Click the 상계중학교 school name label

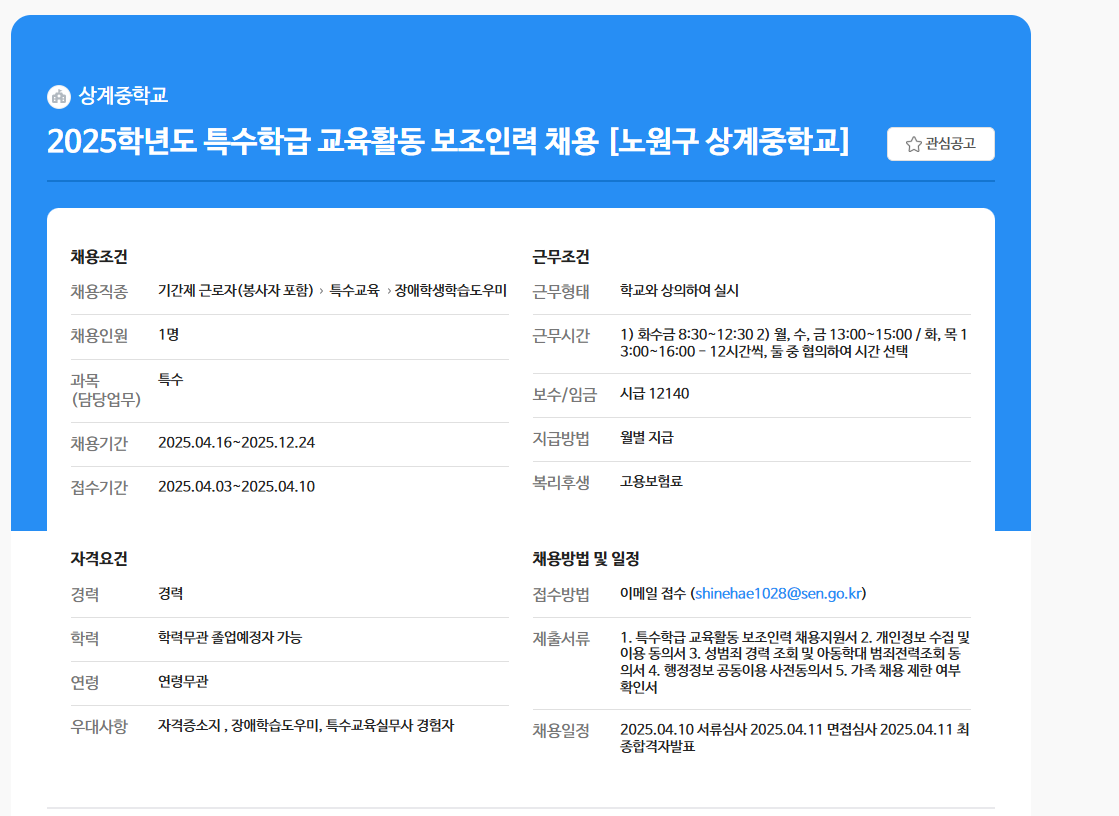103,93
